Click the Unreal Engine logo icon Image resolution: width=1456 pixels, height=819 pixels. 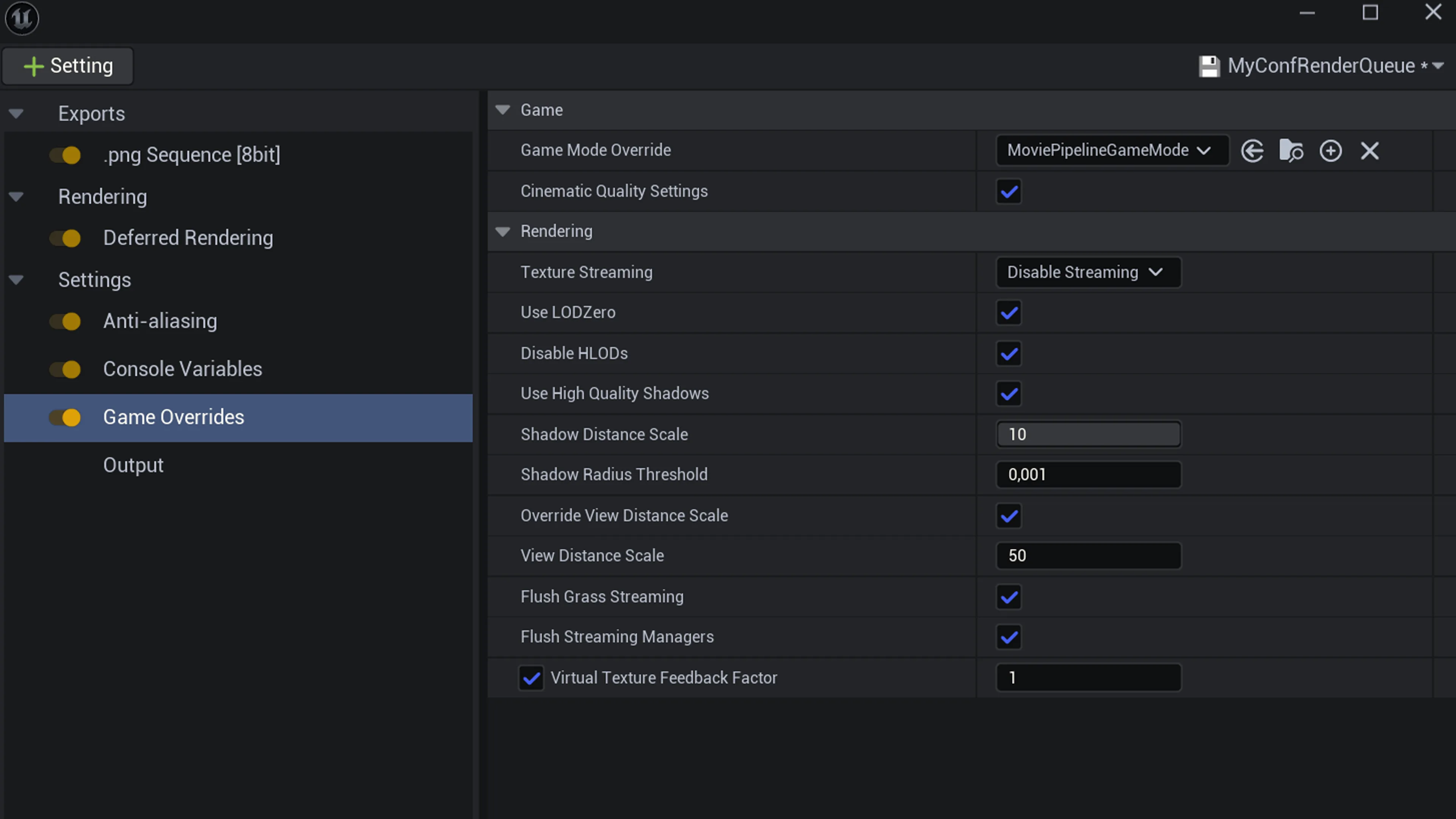(22, 19)
